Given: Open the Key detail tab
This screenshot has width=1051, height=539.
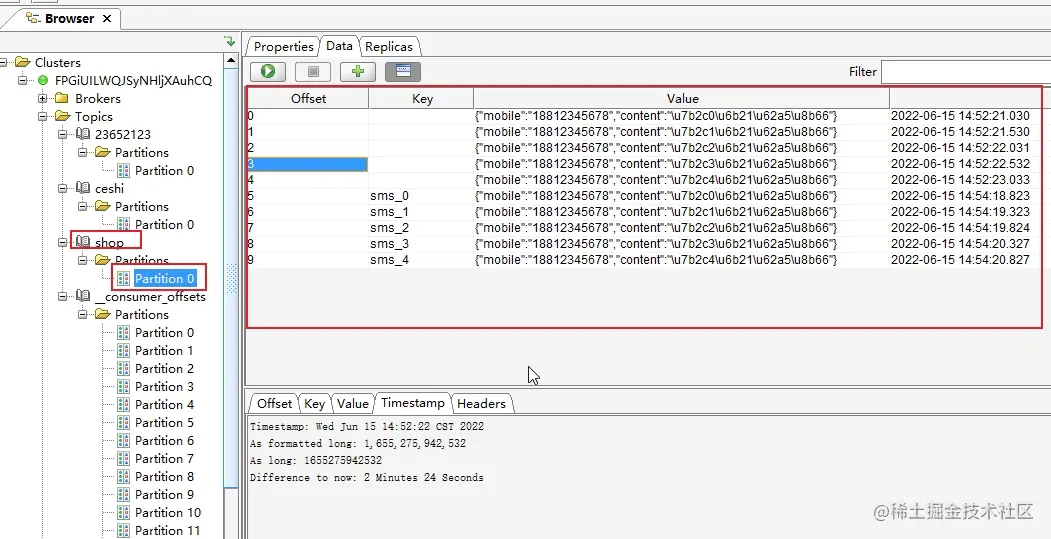Looking at the screenshot, I should [314, 404].
